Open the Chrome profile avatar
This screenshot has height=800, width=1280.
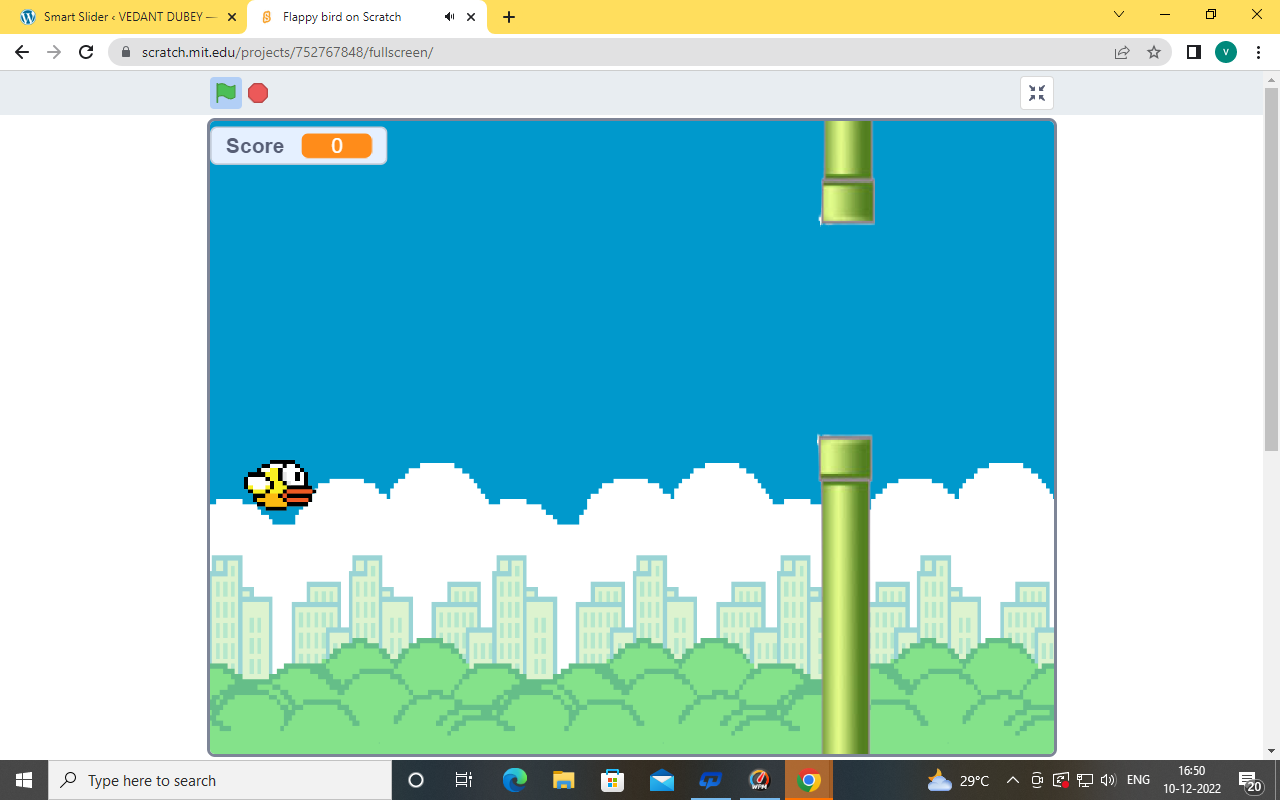(x=1226, y=52)
